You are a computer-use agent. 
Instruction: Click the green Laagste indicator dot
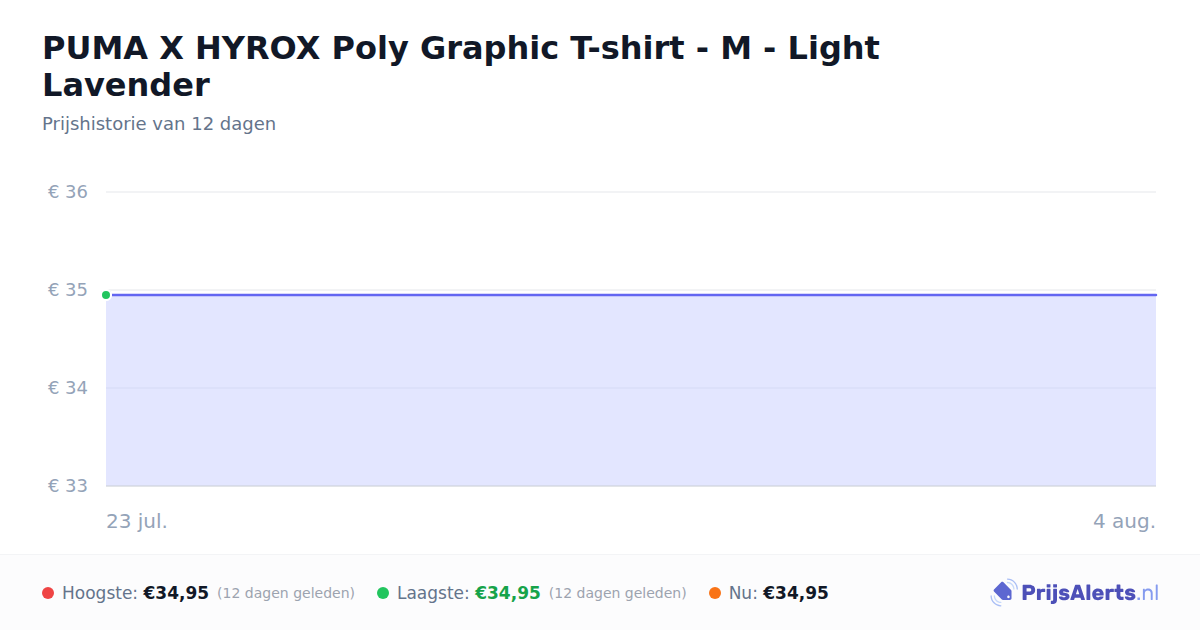point(383,593)
